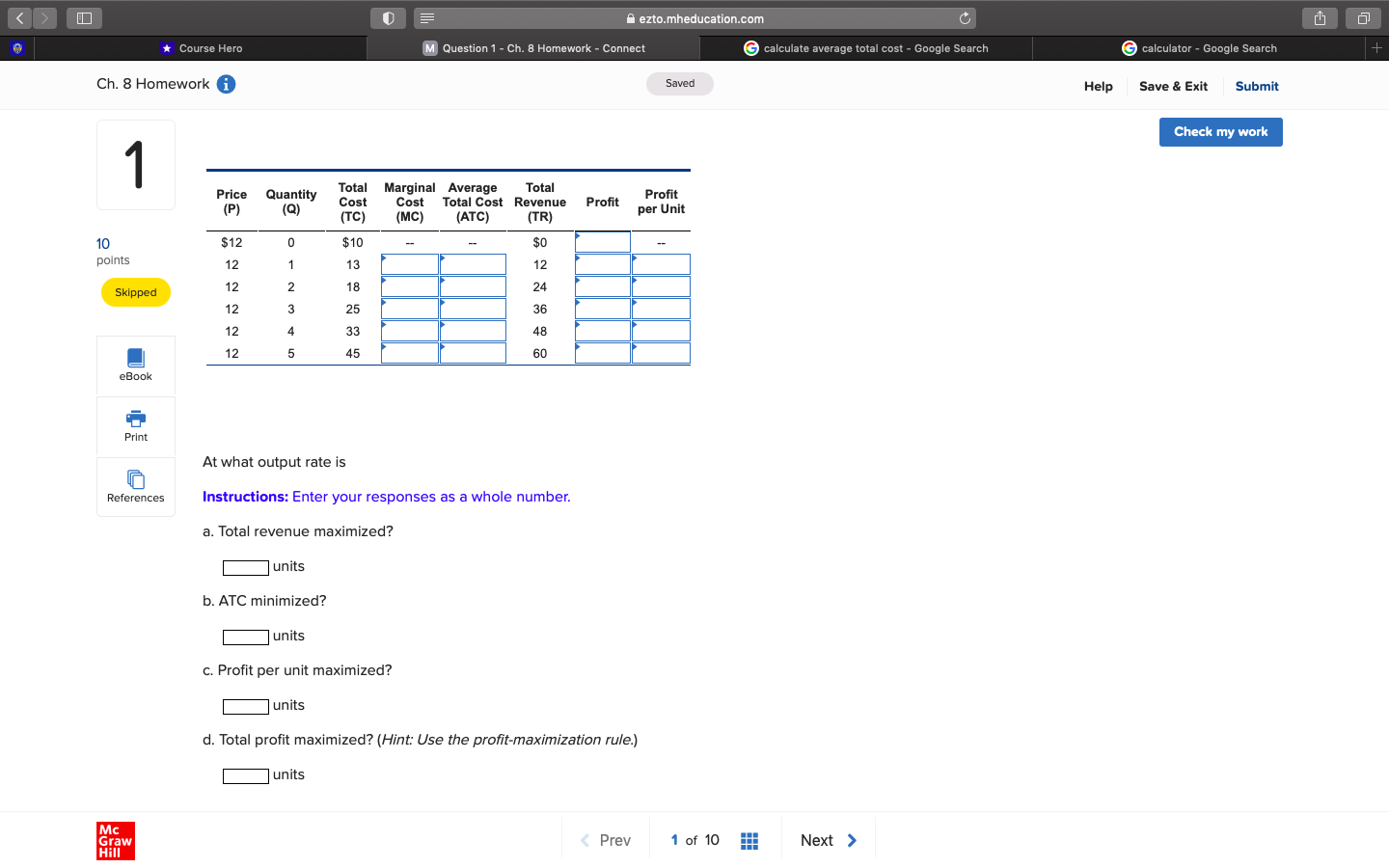Click the units input for part a

(245, 567)
